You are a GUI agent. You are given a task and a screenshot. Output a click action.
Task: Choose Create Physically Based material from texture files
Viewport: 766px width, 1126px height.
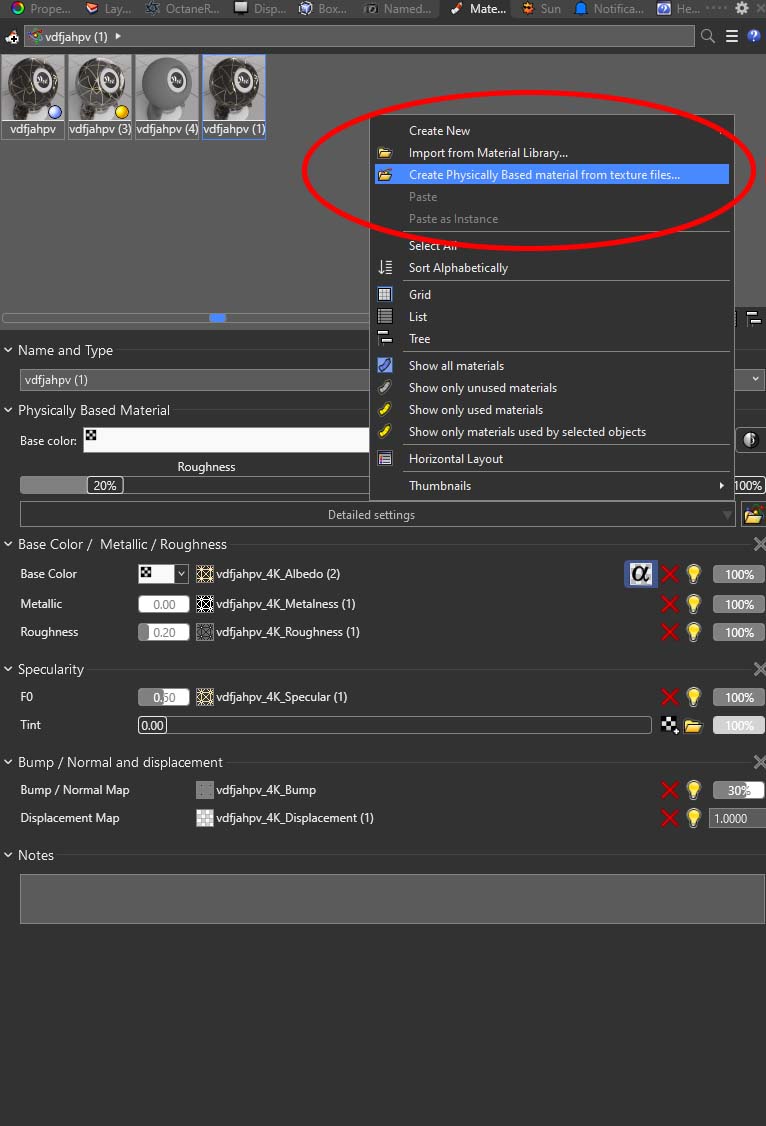[551, 175]
